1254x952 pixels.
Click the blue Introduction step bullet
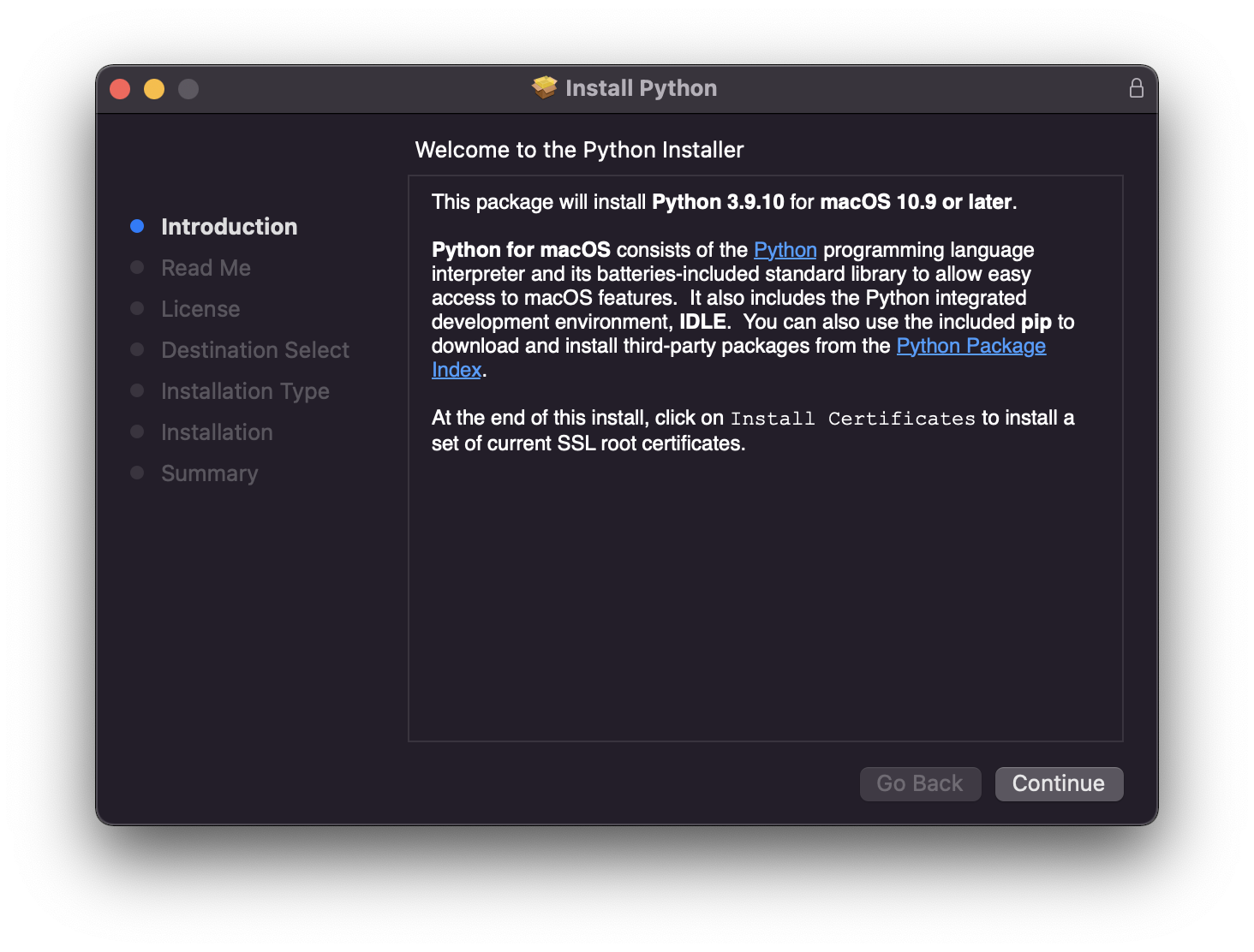pyautogui.click(x=137, y=226)
